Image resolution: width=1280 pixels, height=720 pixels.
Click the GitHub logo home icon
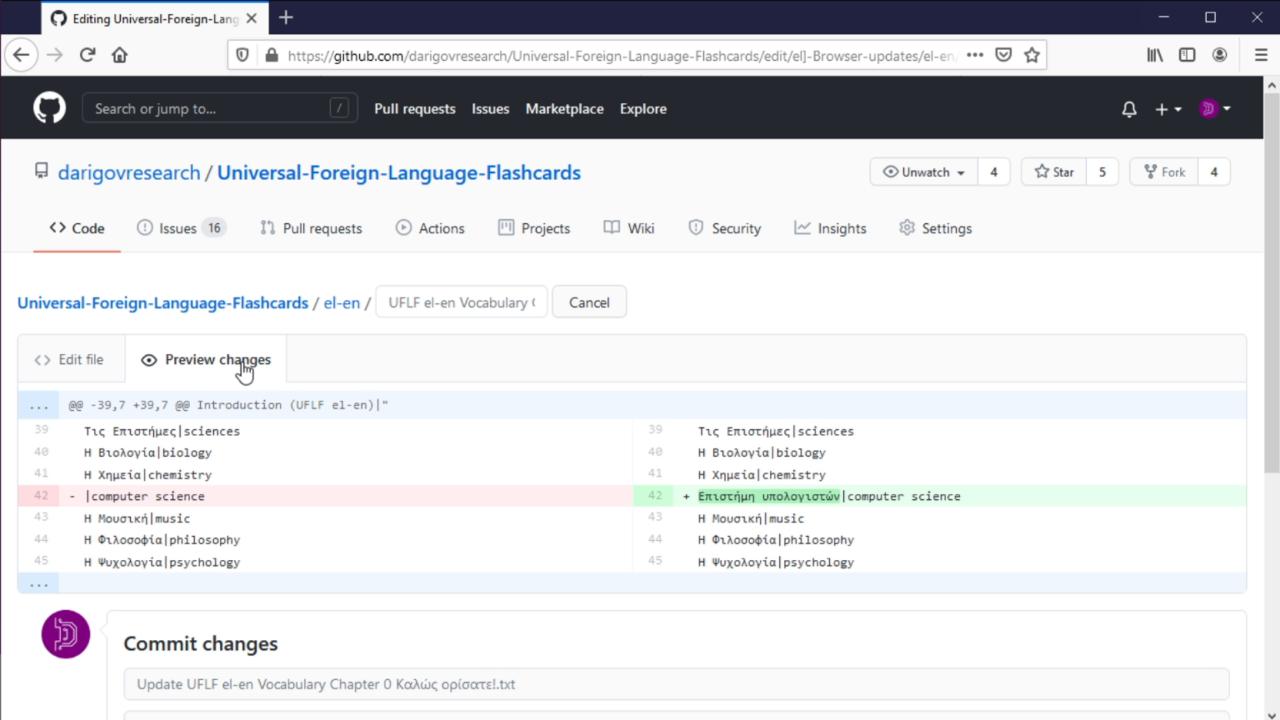pos(49,108)
